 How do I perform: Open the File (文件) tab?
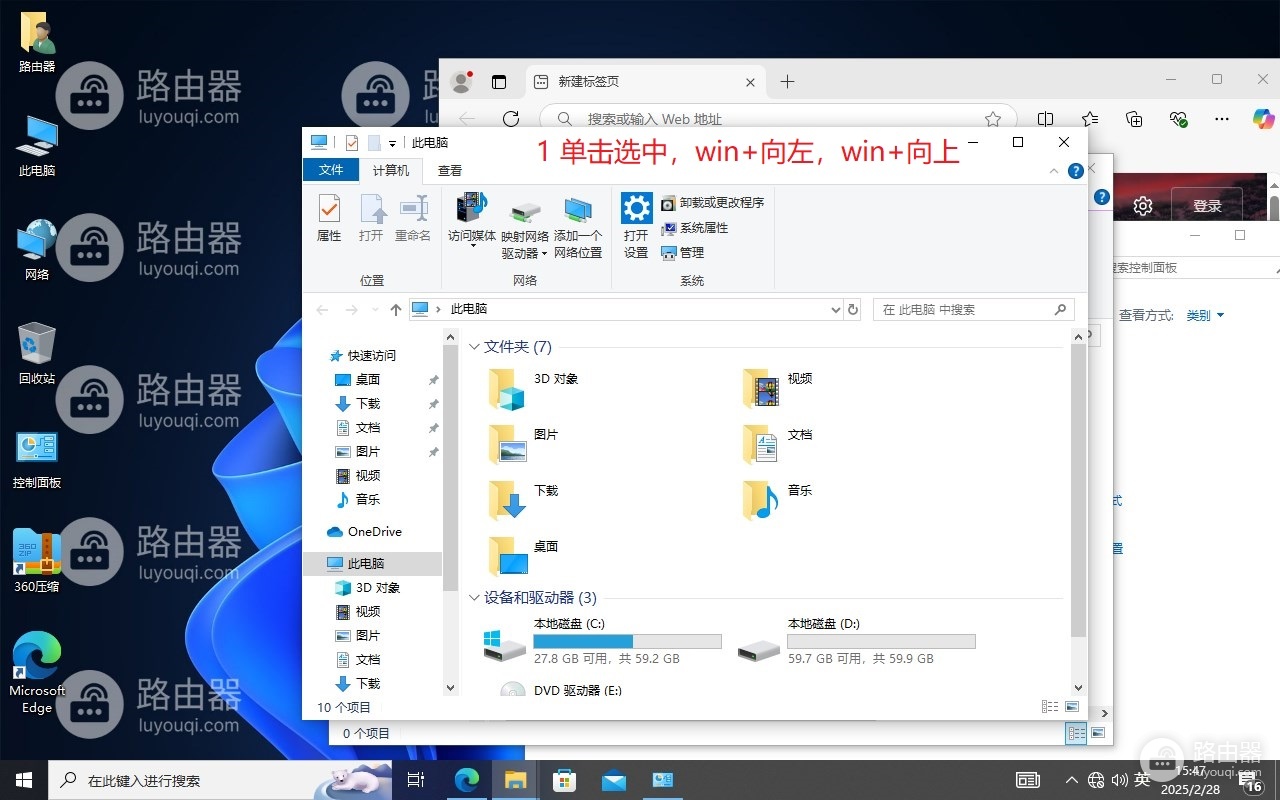coord(331,170)
